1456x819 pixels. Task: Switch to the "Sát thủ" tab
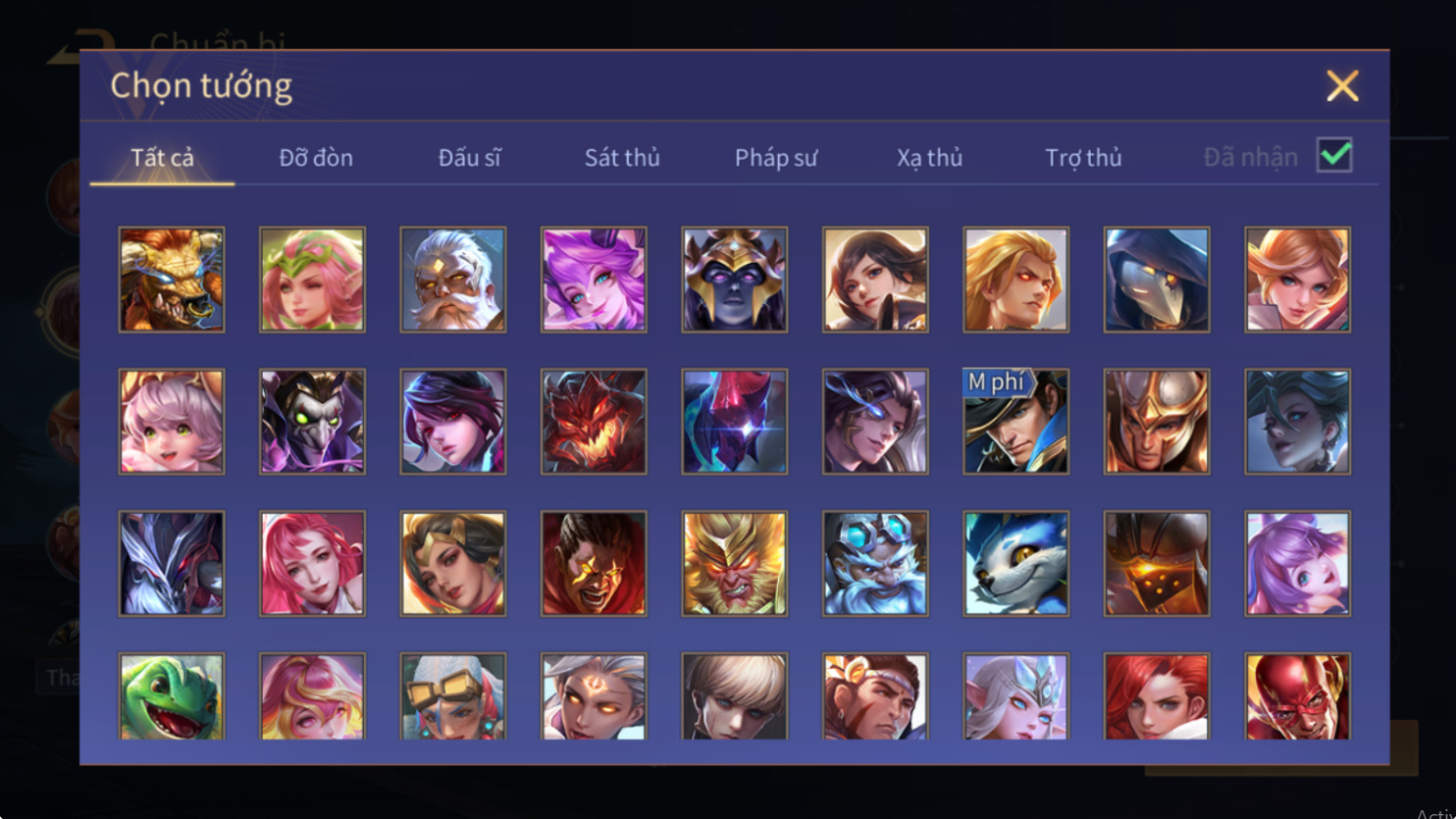tap(622, 158)
